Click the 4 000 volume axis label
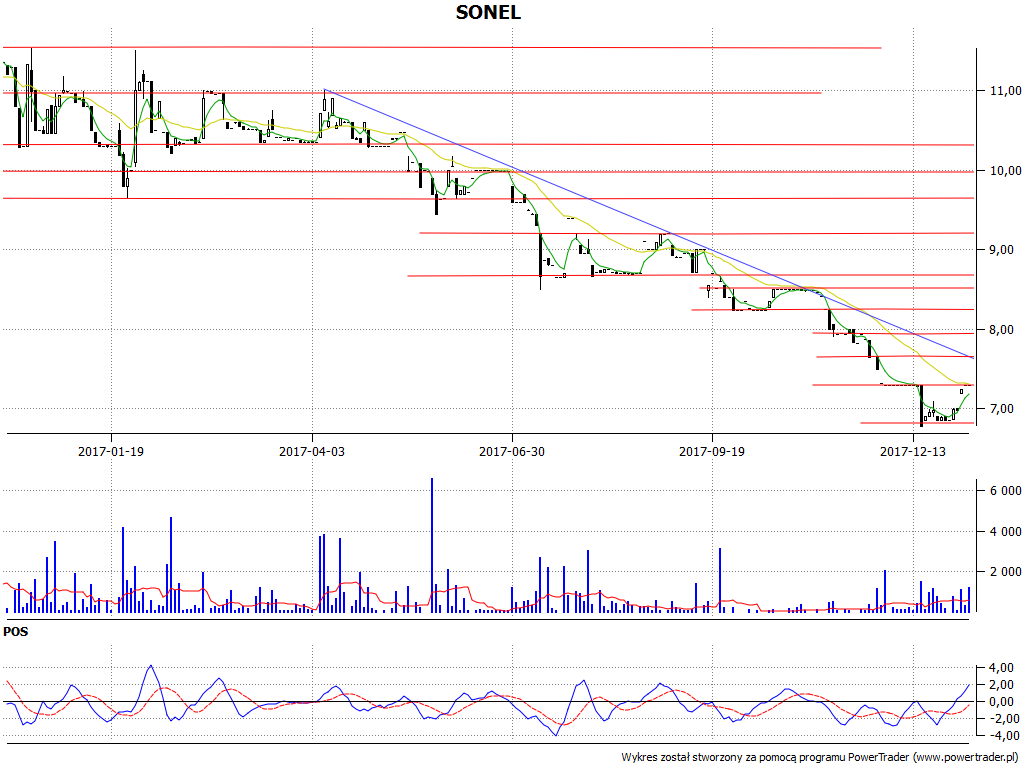Image resolution: width=1024 pixels, height=768 pixels. [x=1006, y=532]
